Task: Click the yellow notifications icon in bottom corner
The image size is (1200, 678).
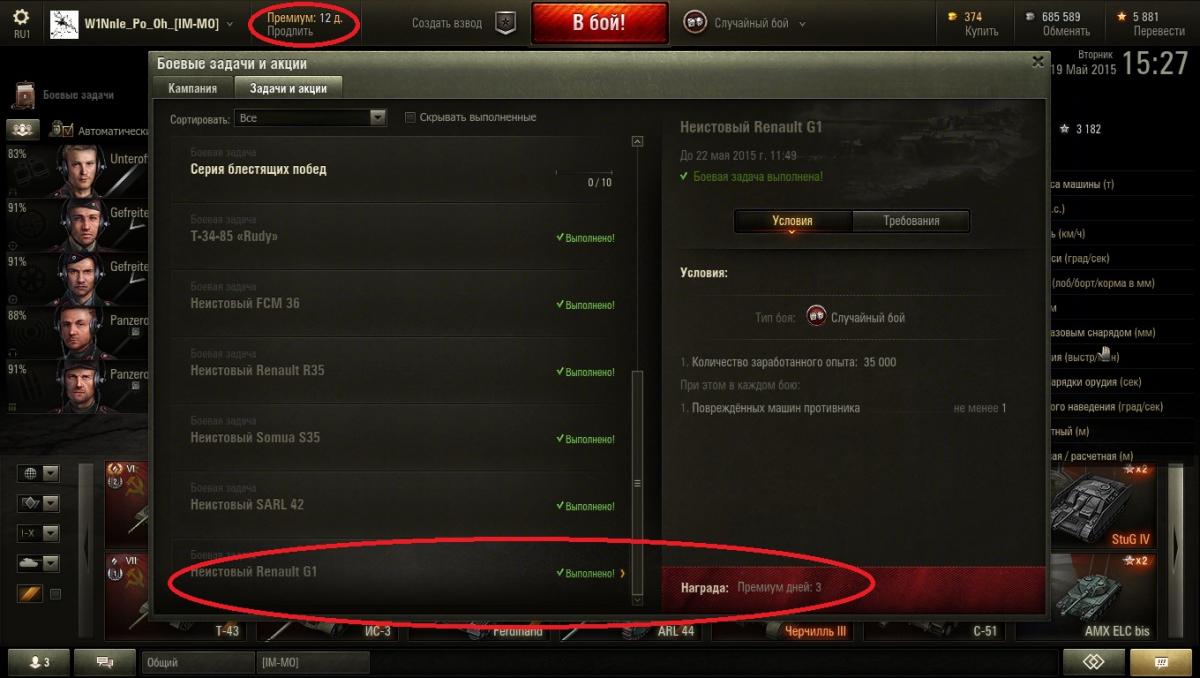Action: coord(1161,662)
